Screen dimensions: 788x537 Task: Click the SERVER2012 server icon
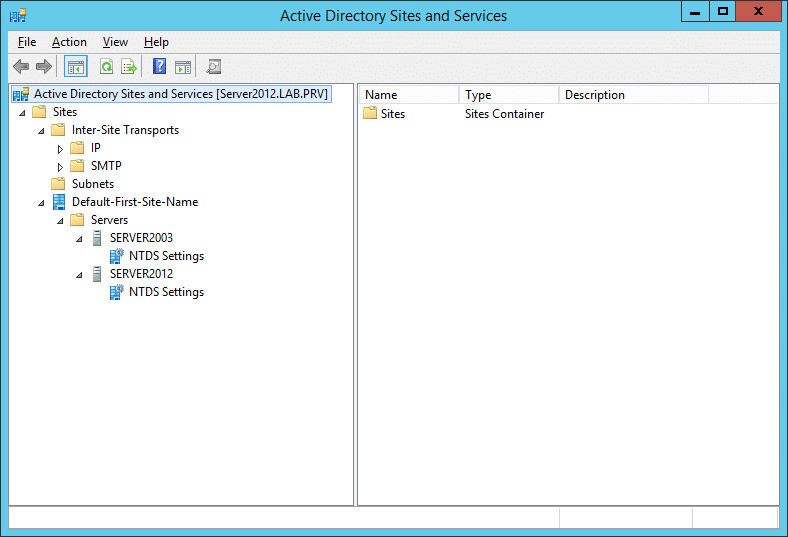click(97, 274)
